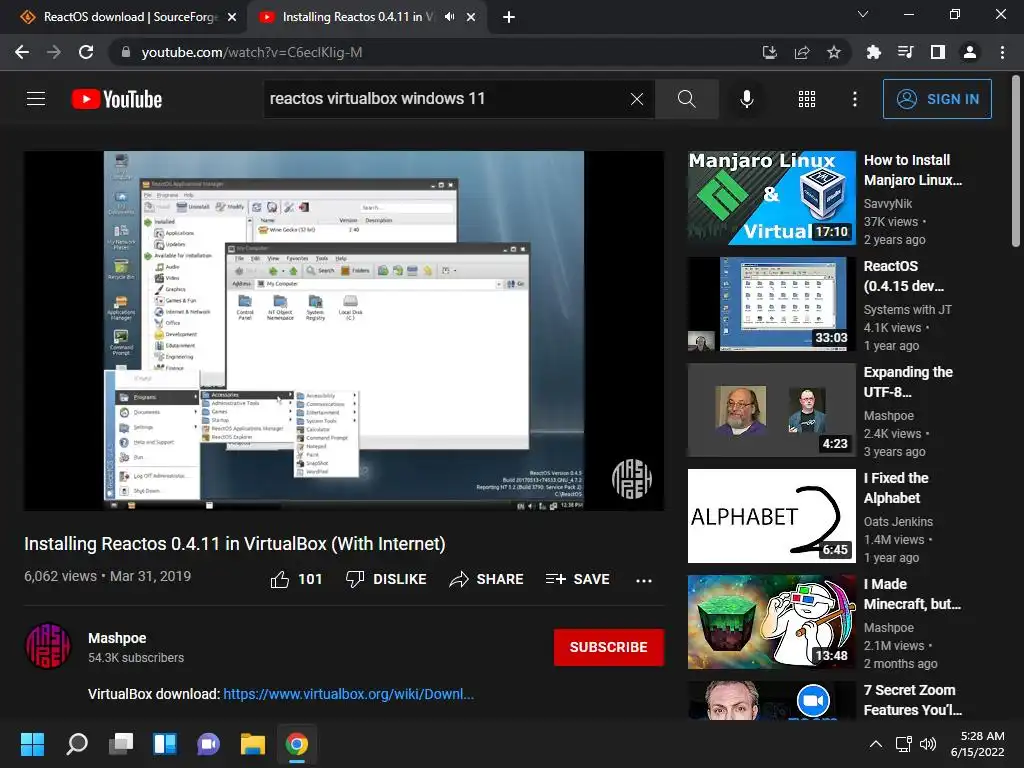Clear the search text with the X
The width and height of the screenshot is (1024, 768).
[x=637, y=99]
